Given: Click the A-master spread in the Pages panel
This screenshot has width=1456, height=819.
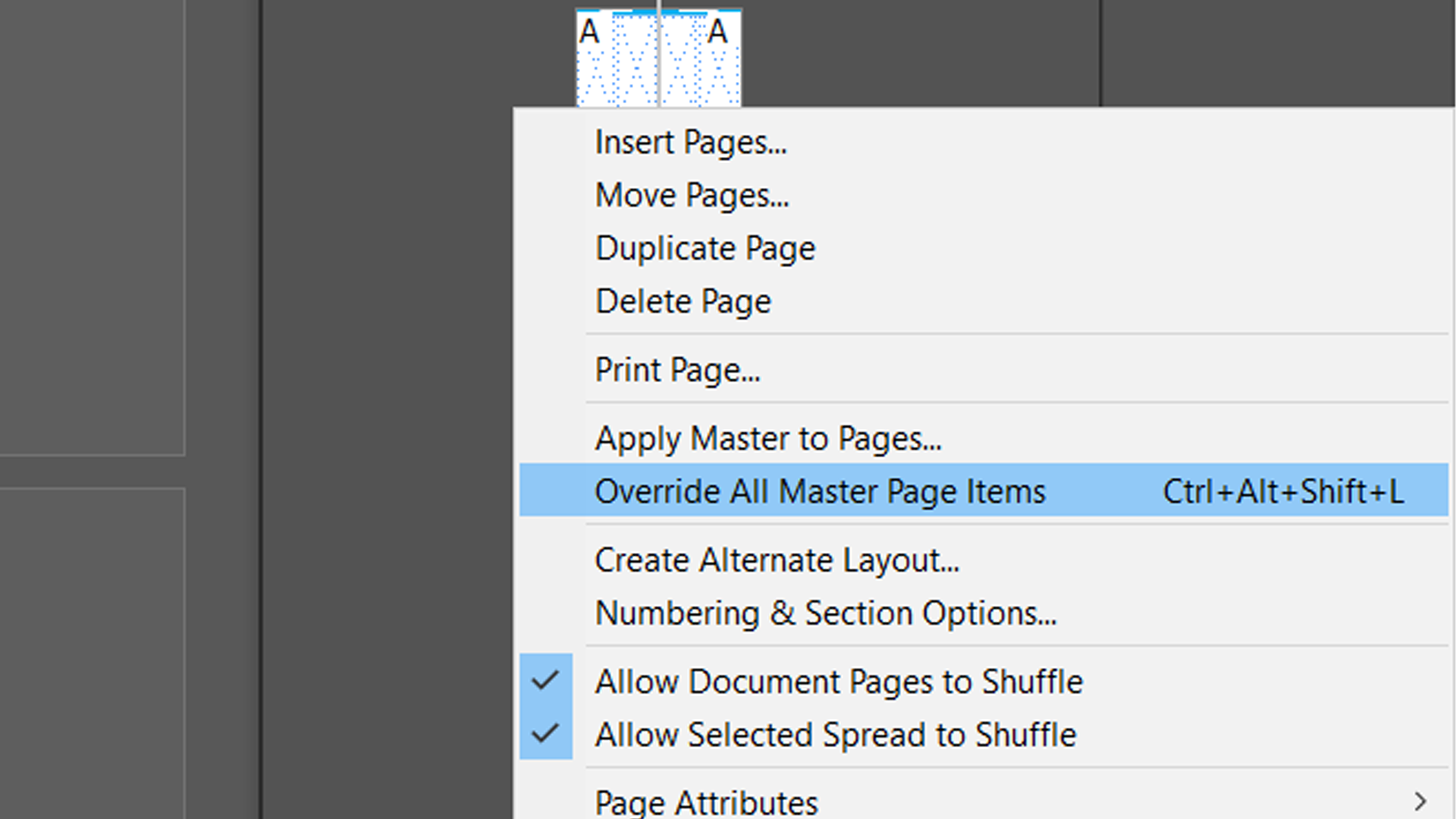Looking at the screenshot, I should pos(657,57).
